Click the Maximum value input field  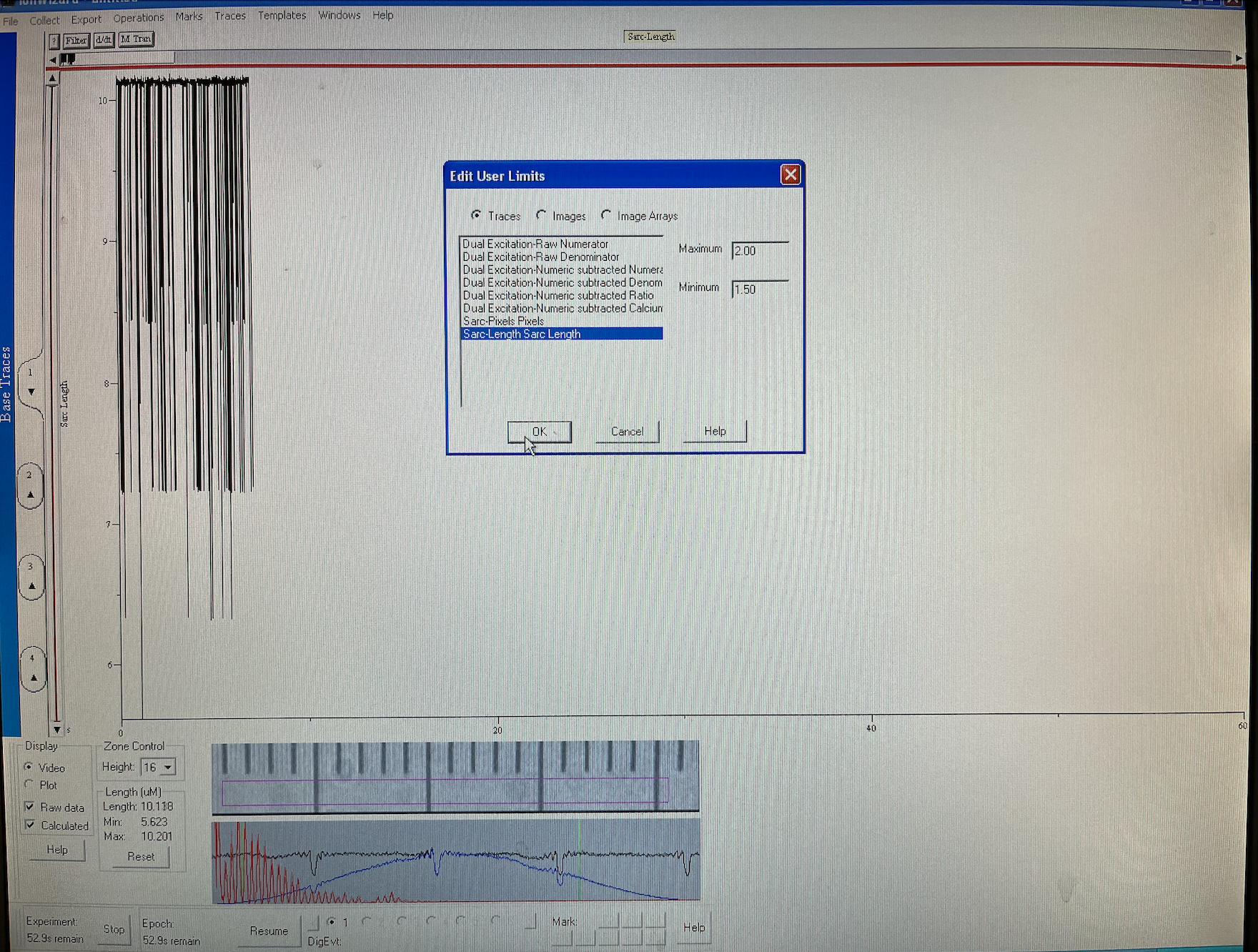point(760,251)
